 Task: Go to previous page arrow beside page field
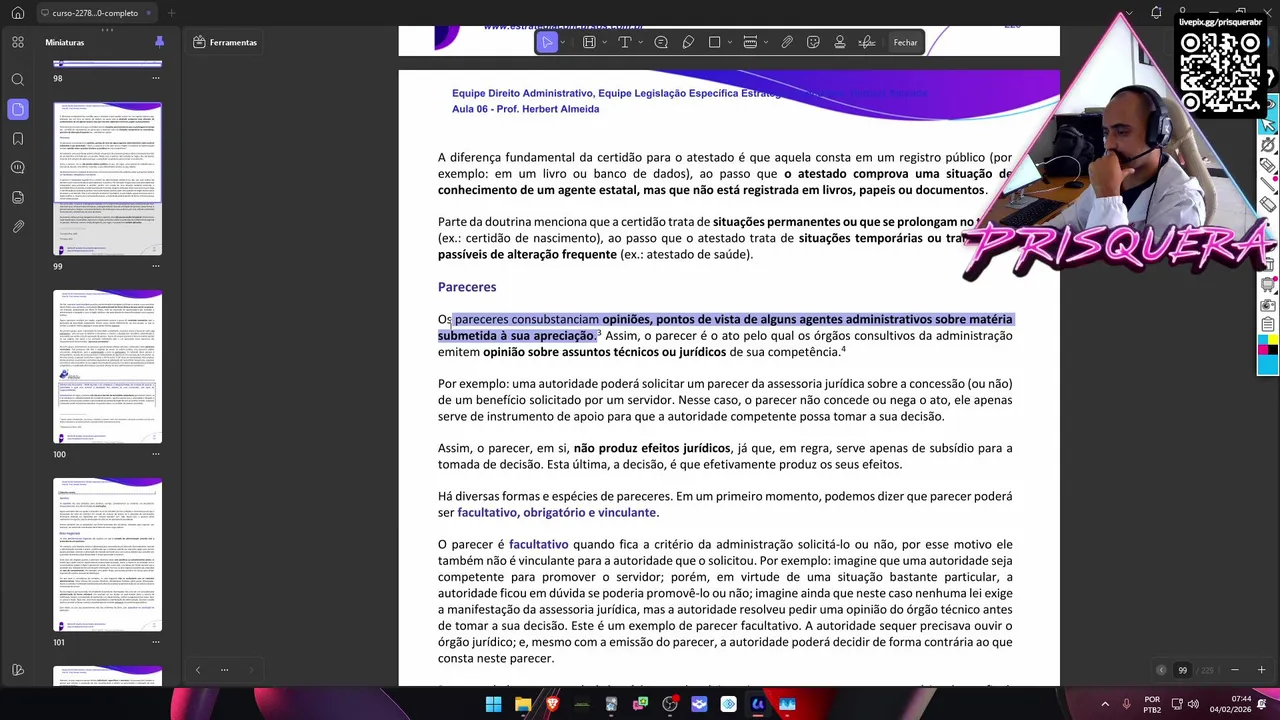[x=1161, y=670]
